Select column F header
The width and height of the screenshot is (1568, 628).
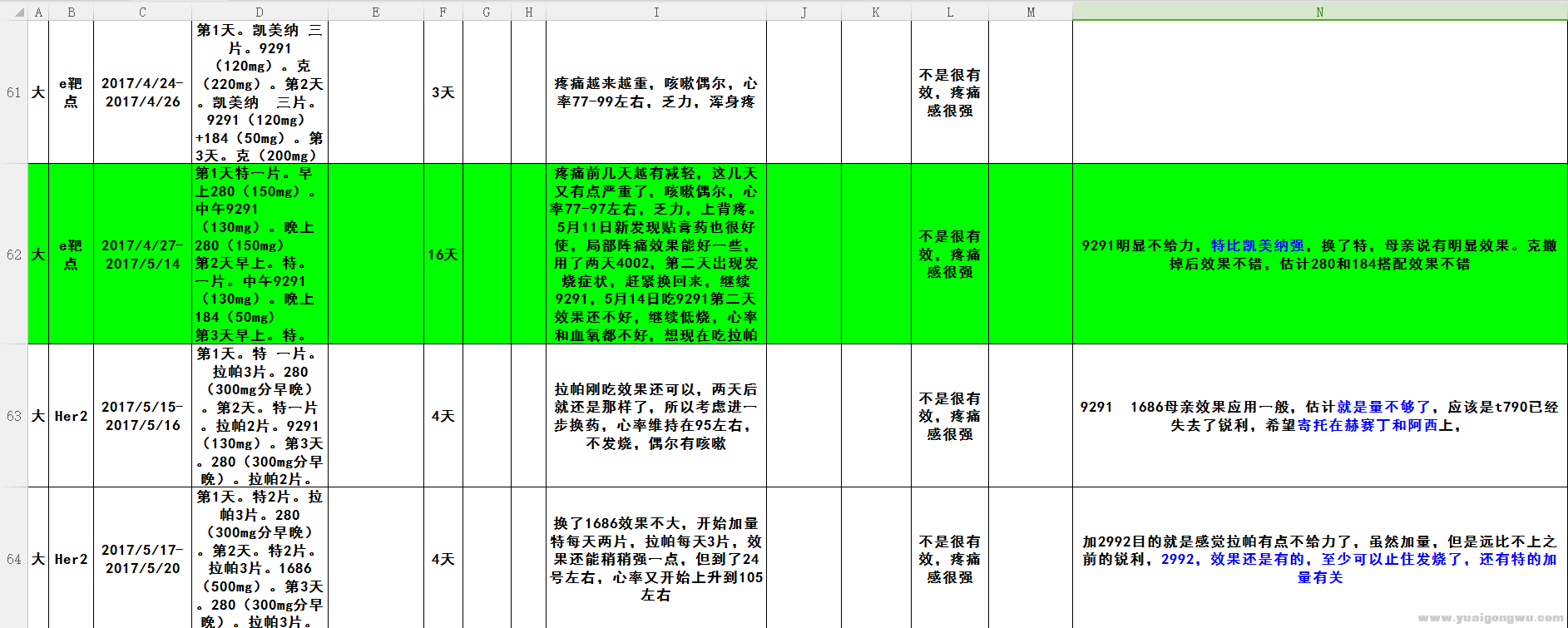click(x=443, y=12)
